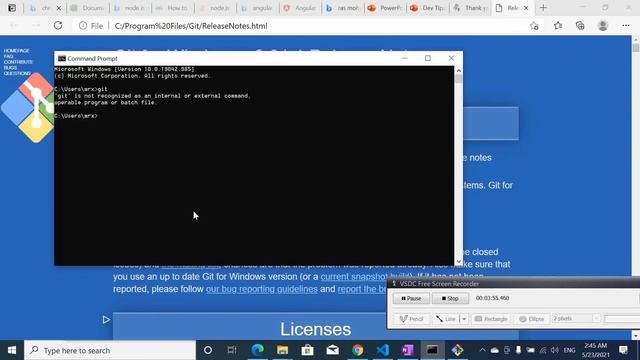
Task: Open Mail app from taskbar
Action: pos(333,350)
